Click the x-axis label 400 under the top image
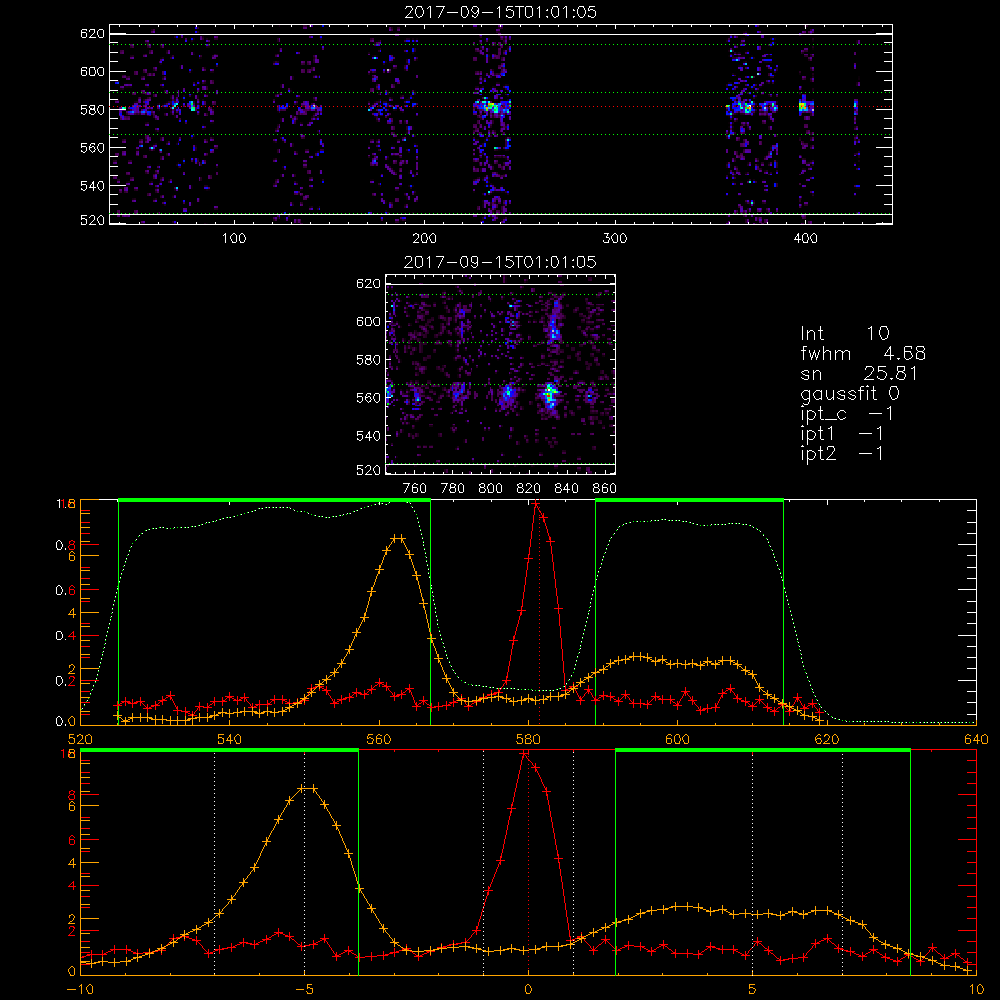 click(x=805, y=239)
